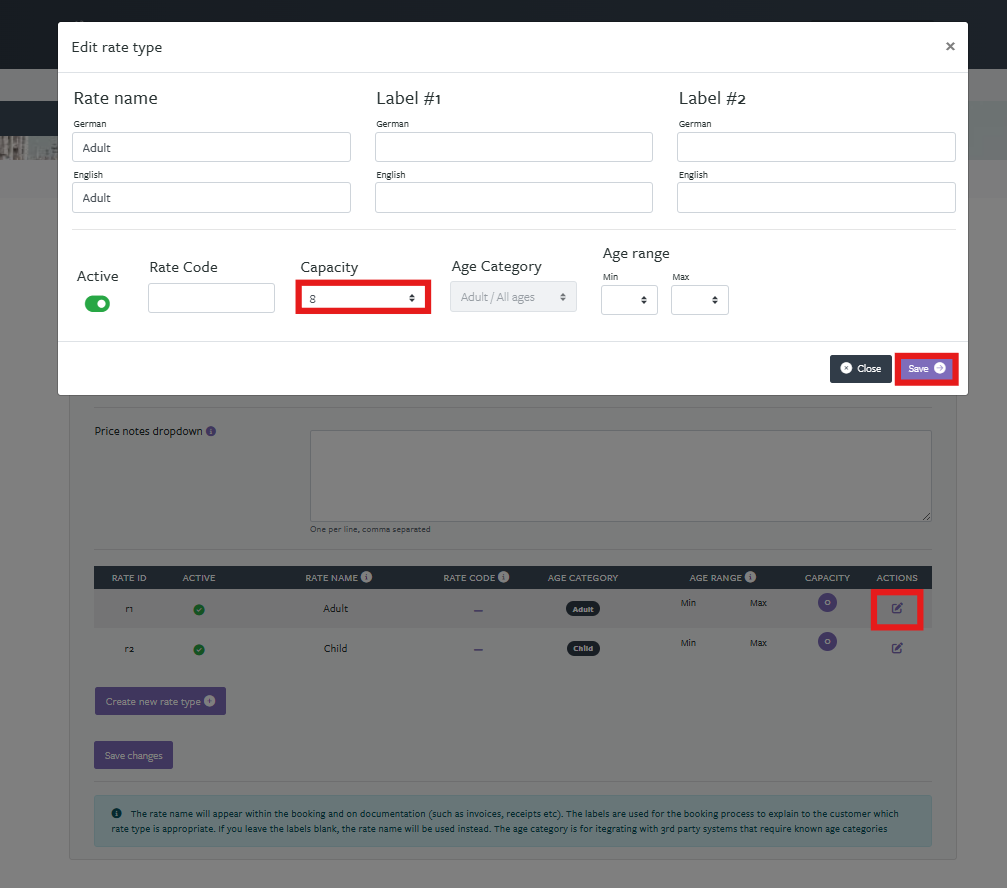1007x888 pixels.
Task: Open the Age range Max dropdown
Action: click(699, 300)
